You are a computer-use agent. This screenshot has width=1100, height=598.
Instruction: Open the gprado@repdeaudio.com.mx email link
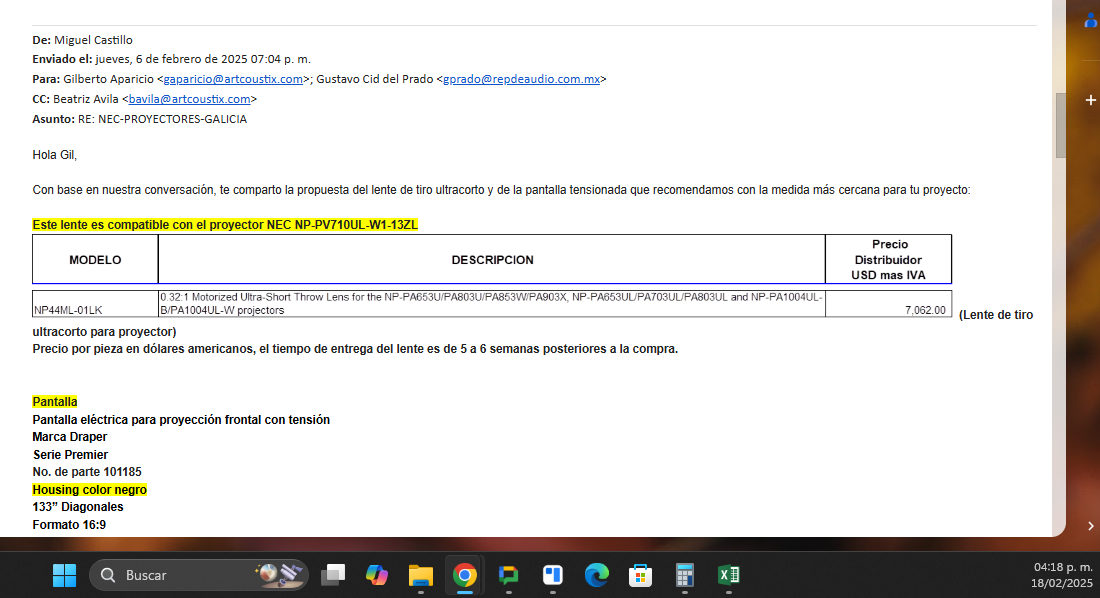[521, 79]
